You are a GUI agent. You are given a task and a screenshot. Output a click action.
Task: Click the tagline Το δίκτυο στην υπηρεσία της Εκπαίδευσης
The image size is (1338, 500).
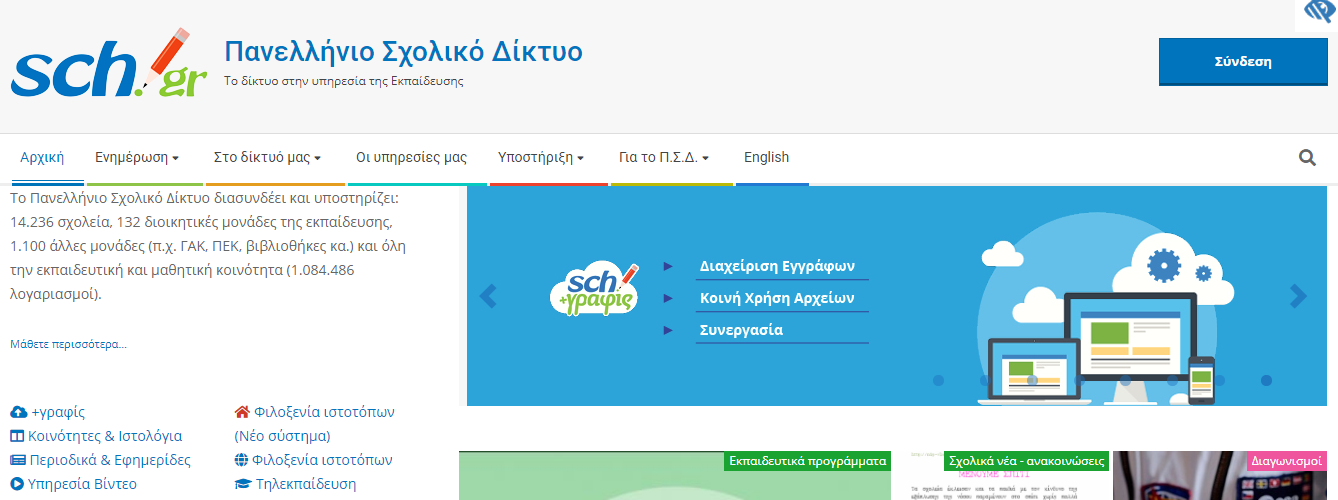click(344, 81)
